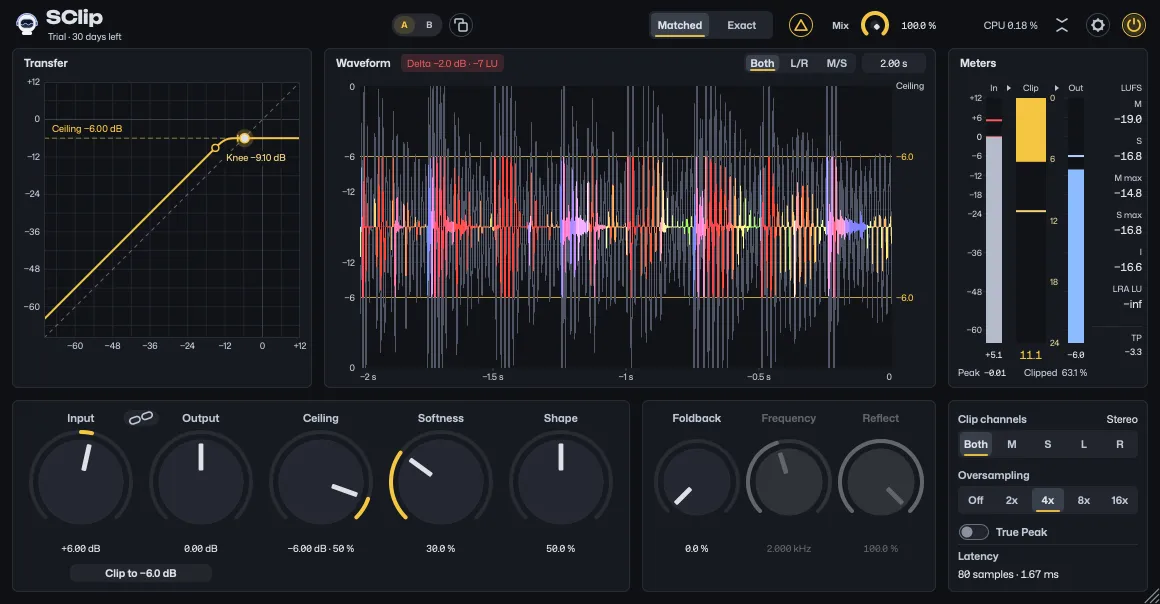This screenshot has width=1160, height=604.
Task: Open the 2.00 s waveform time range
Action: pos(893,64)
